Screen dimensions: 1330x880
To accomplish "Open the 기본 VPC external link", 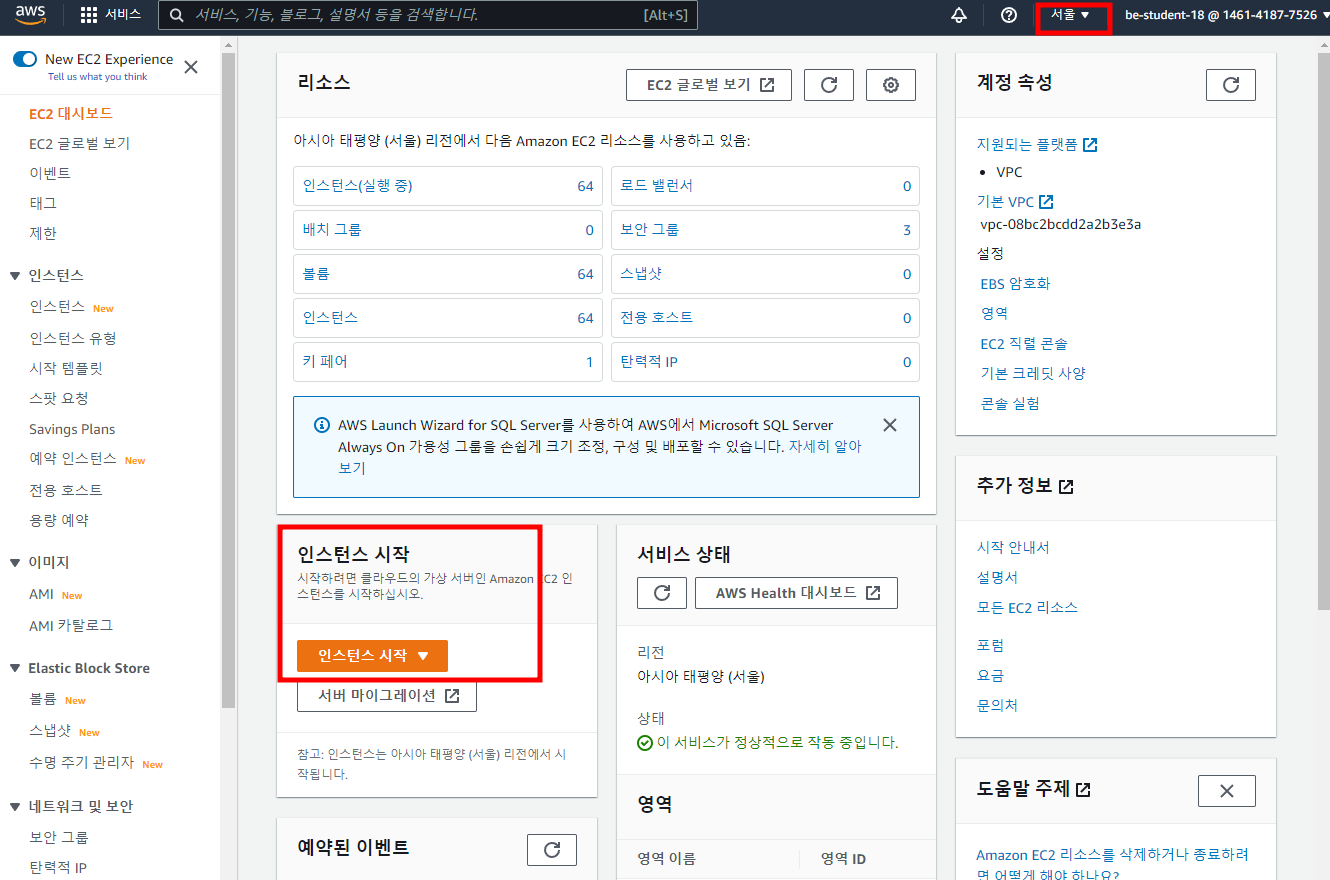I will [1015, 202].
